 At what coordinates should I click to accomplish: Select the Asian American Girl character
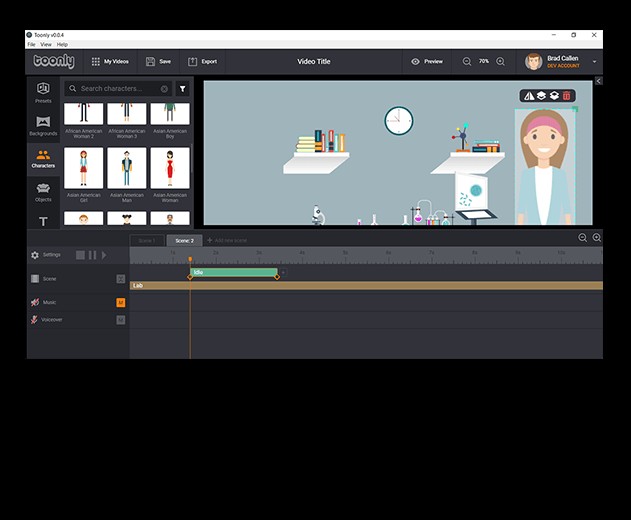coord(83,168)
